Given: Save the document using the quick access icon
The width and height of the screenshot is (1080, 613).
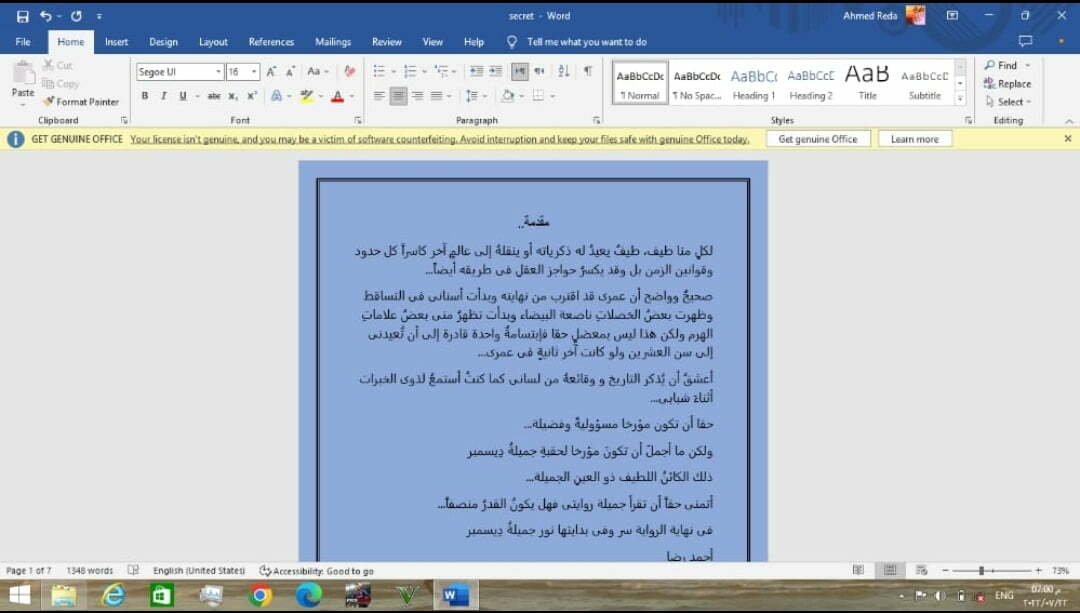Looking at the screenshot, I should (22, 16).
